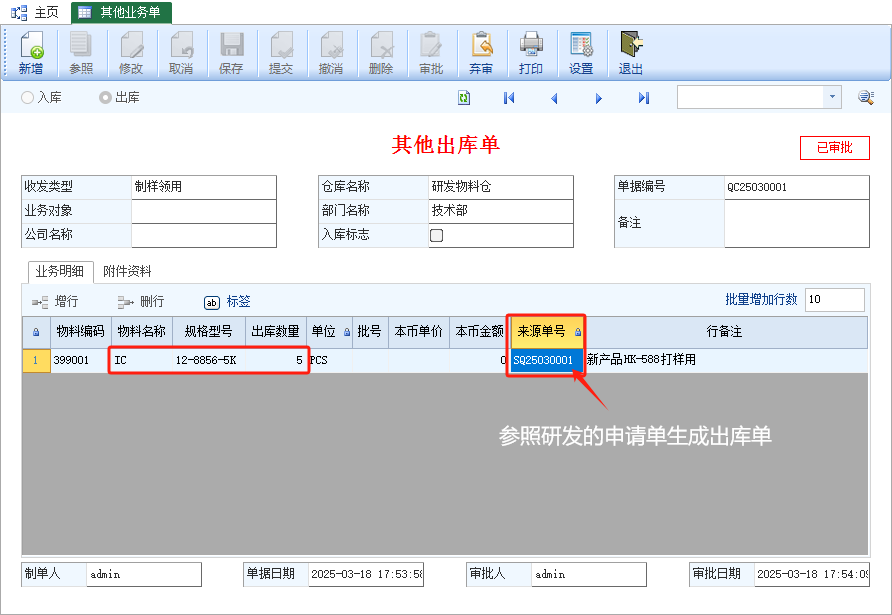The width and height of the screenshot is (892, 615).
Task: Click the source number cell SQ25030001
Action: 546,360
